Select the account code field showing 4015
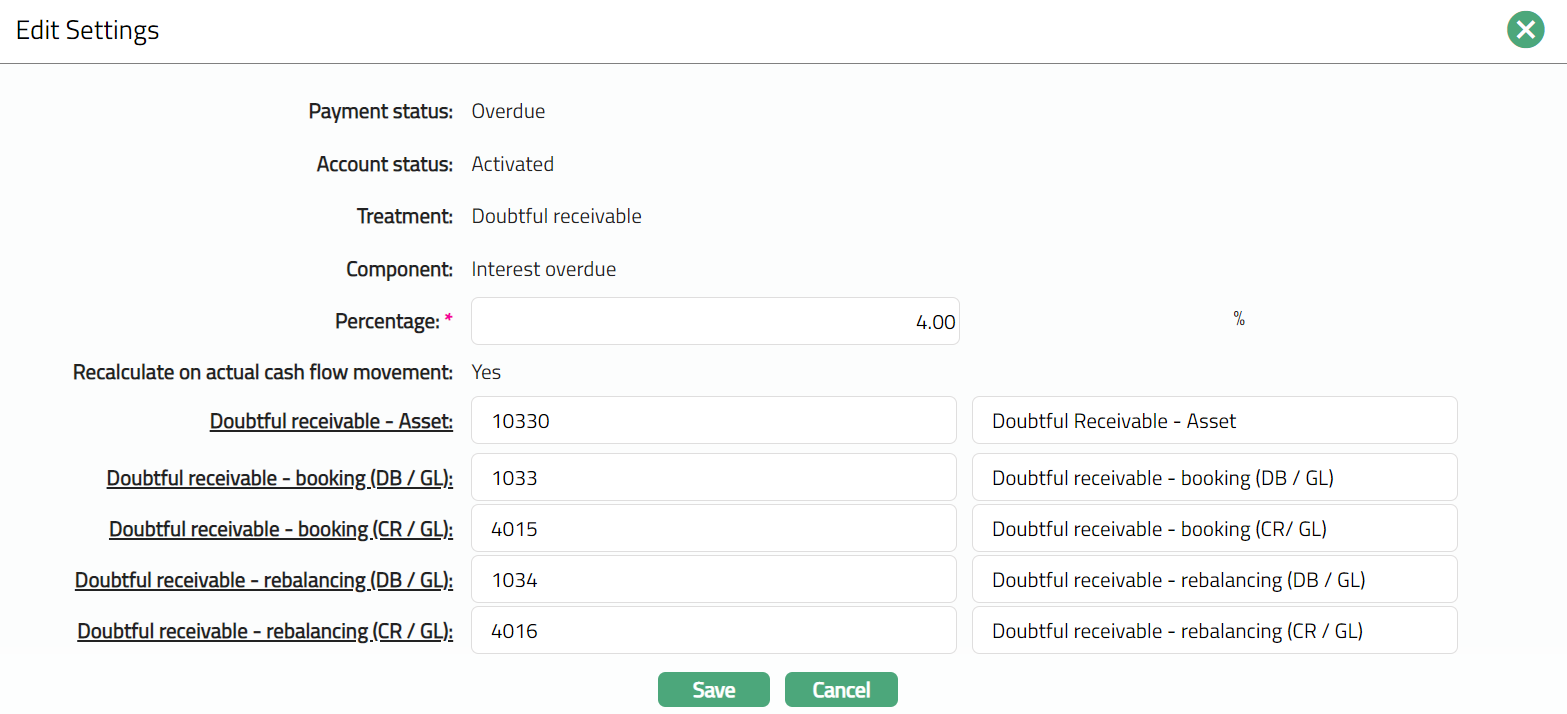Viewport: 1567px width, 714px height. (x=714, y=529)
